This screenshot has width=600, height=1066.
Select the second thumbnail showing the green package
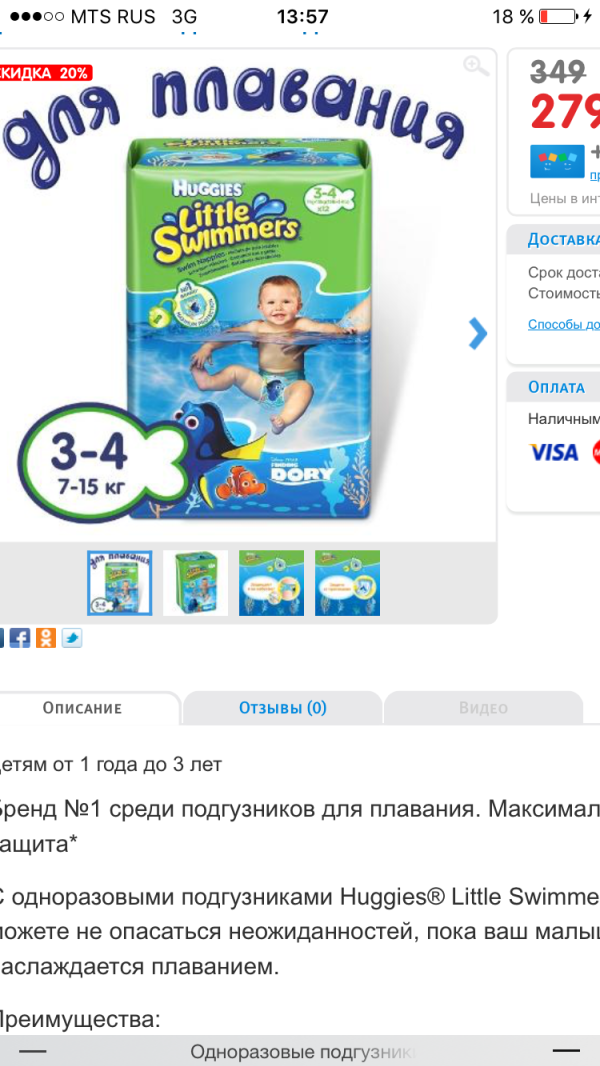pos(196,583)
